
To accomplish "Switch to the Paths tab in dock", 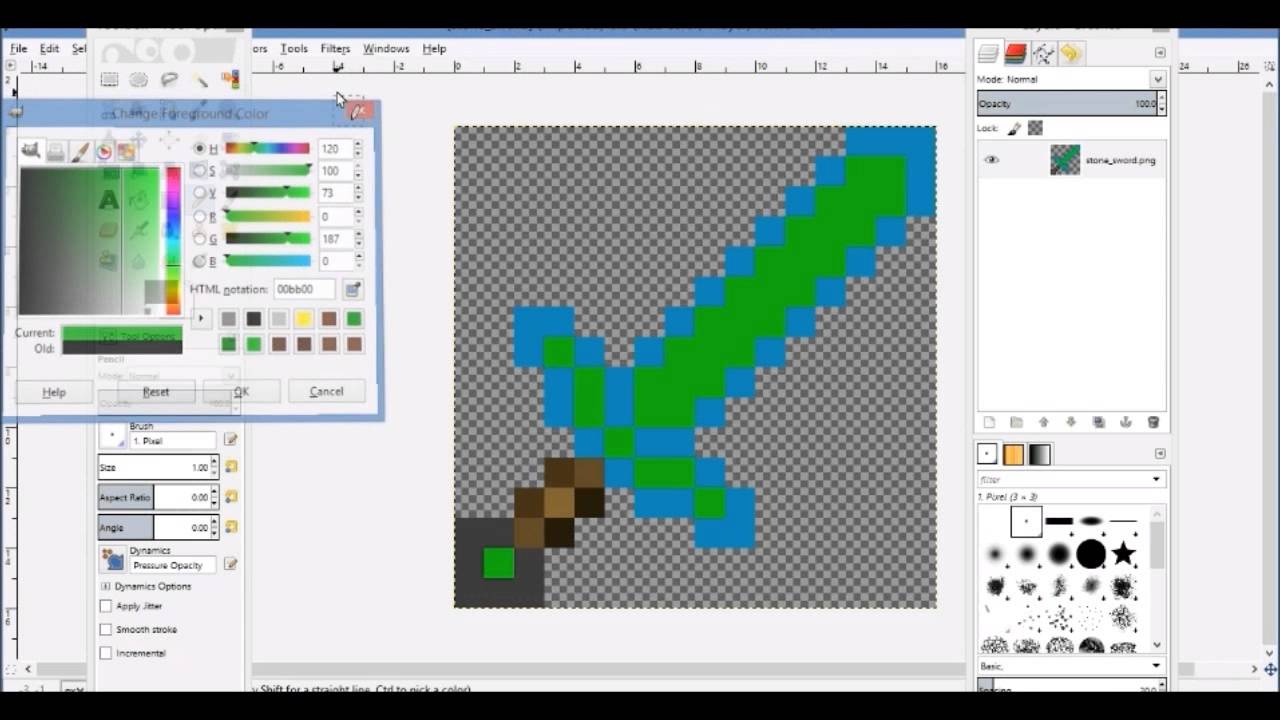I will coord(1043,53).
